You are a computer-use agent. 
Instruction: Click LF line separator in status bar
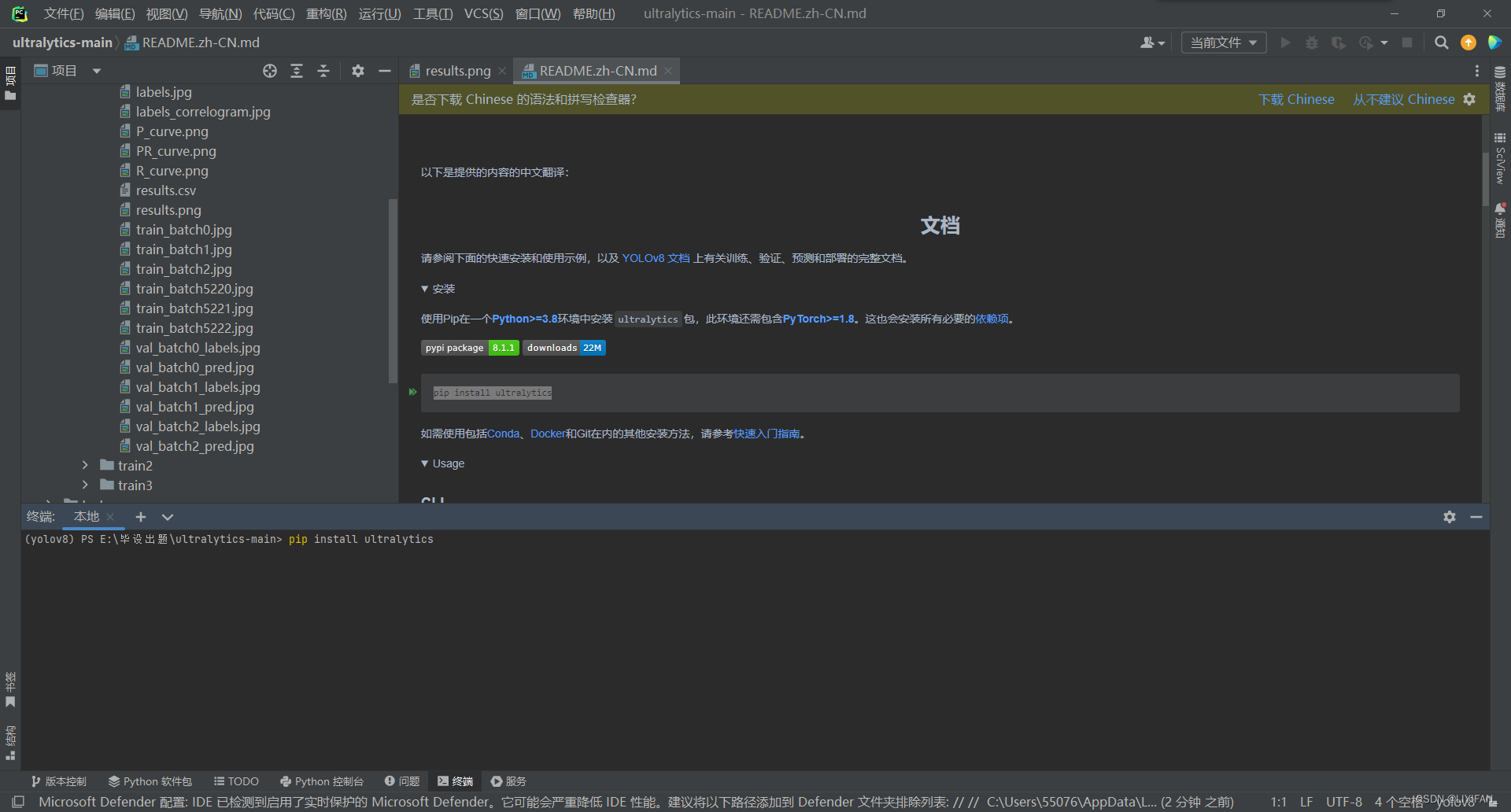click(x=1306, y=802)
